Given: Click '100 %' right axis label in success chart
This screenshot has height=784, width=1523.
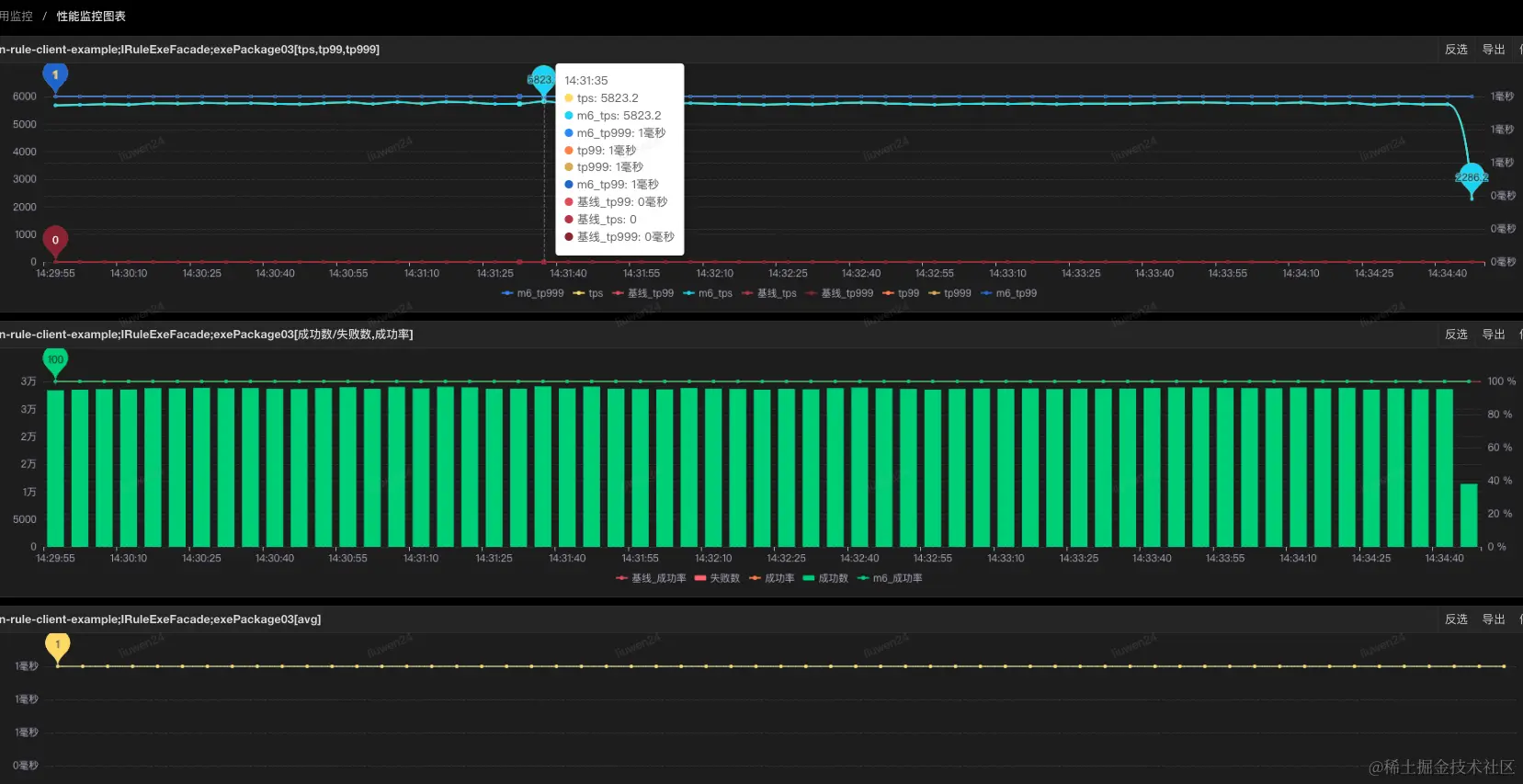Looking at the screenshot, I should pos(1501,381).
